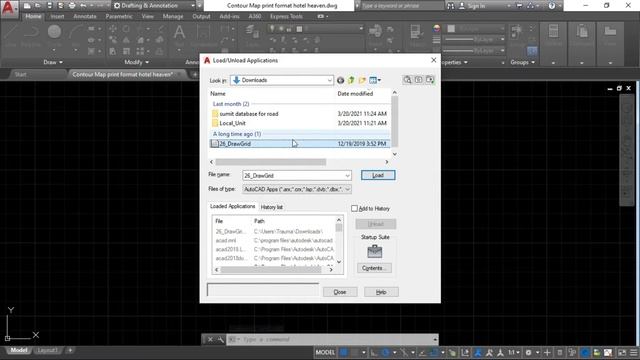This screenshot has width=640, height=360.
Task: Collapse the A long time ago (1) group
Action: 237,134
